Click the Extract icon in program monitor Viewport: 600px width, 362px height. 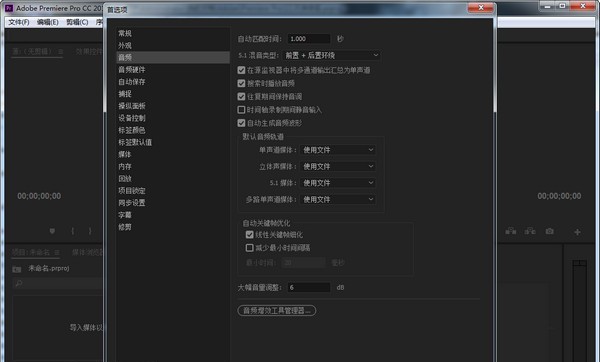point(530,231)
